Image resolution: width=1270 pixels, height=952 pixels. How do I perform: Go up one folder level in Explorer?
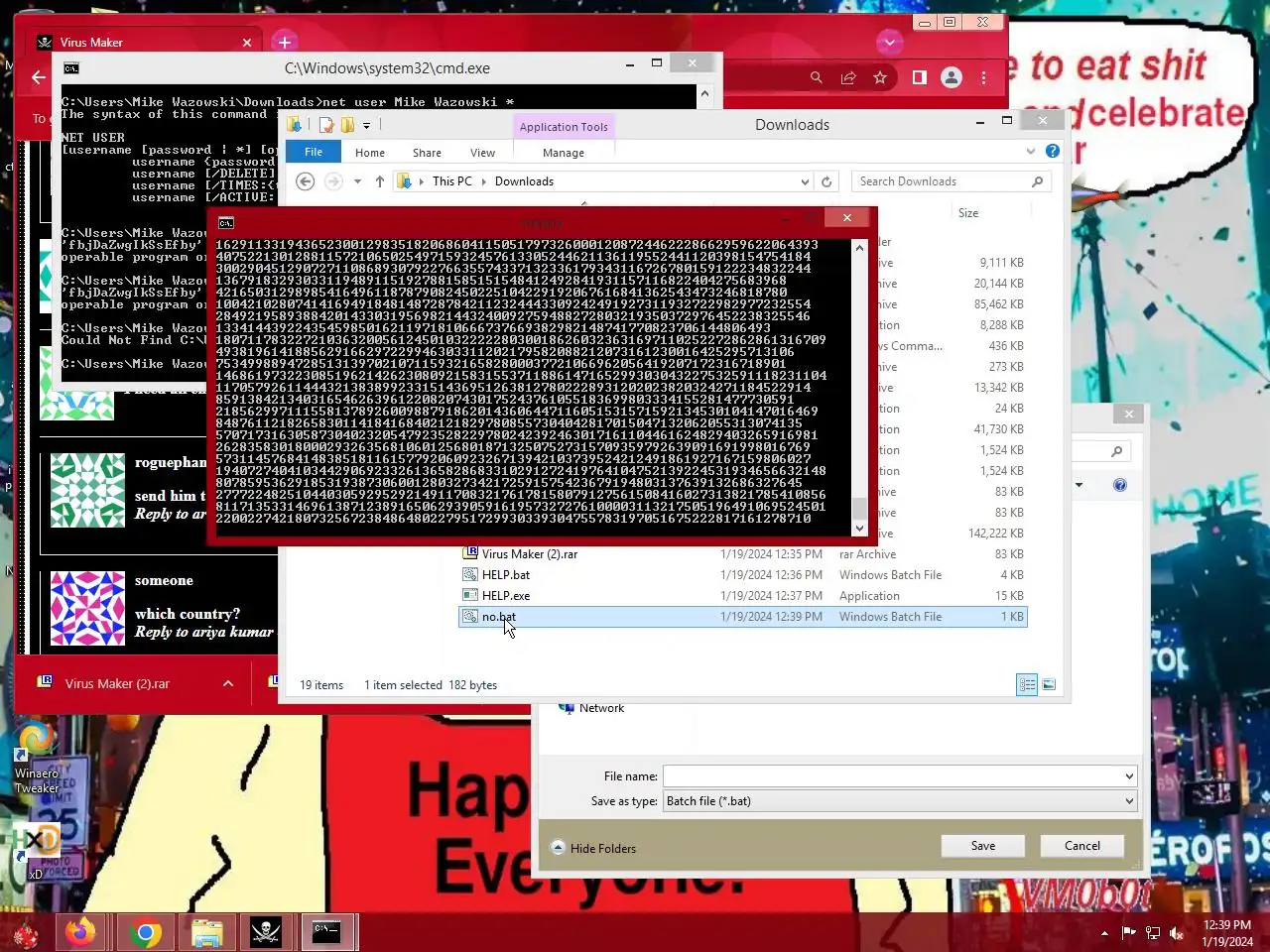pyautogui.click(x=379, y=181)
